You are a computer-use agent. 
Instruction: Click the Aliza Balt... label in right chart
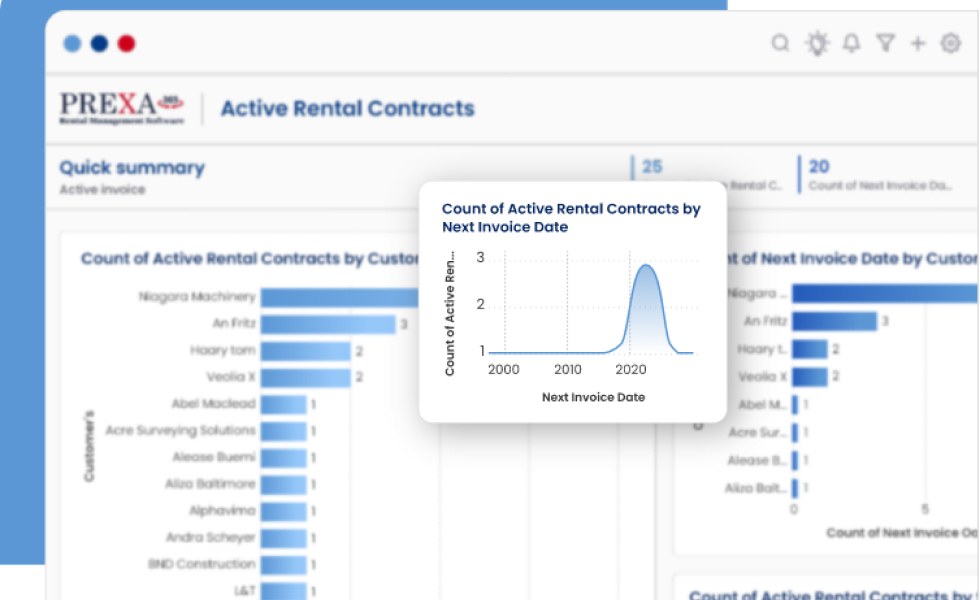click(755, 488)
